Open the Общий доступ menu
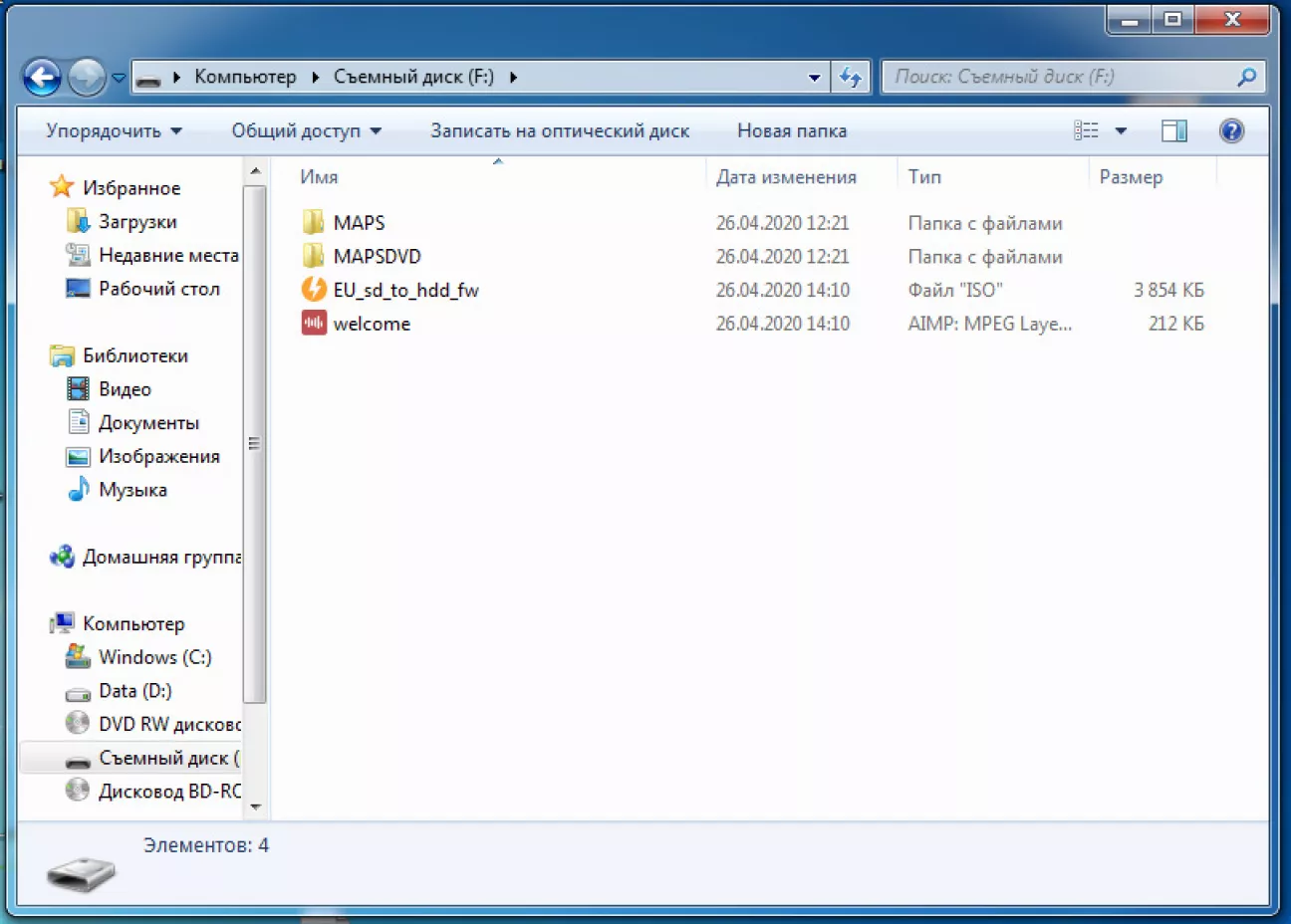Screen dimensions: 1291x924 coord(306,130)
